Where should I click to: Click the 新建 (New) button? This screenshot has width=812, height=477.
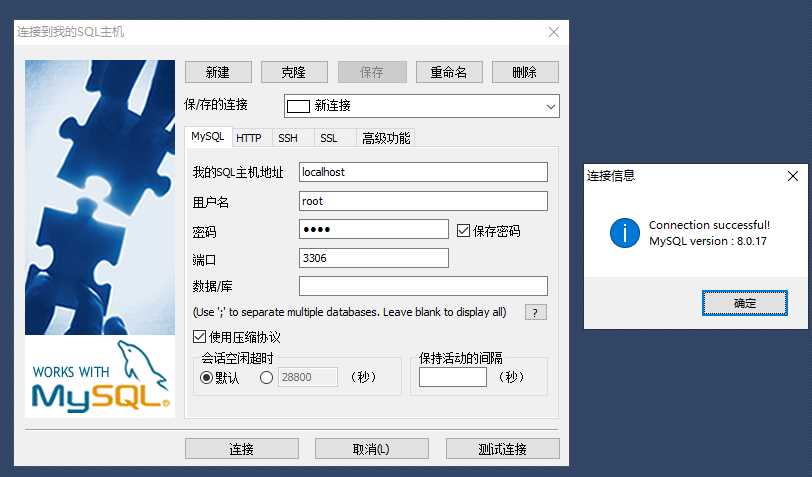click(218, 72)
